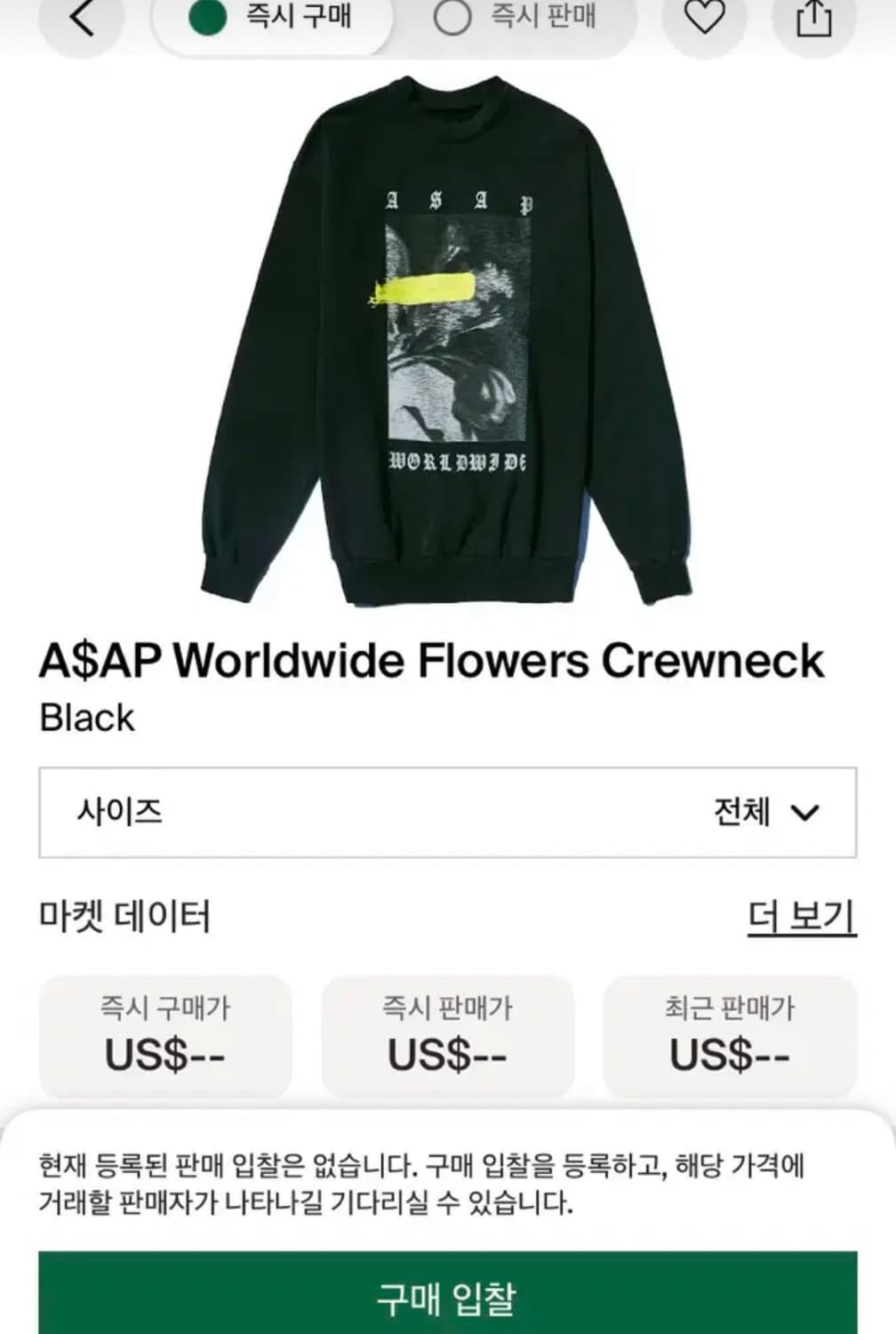The height and width of the screenshot is (1334, 896).
Task: Click the A$AP Worldwide Flowers Crewneck title
Action: (432, 661)
